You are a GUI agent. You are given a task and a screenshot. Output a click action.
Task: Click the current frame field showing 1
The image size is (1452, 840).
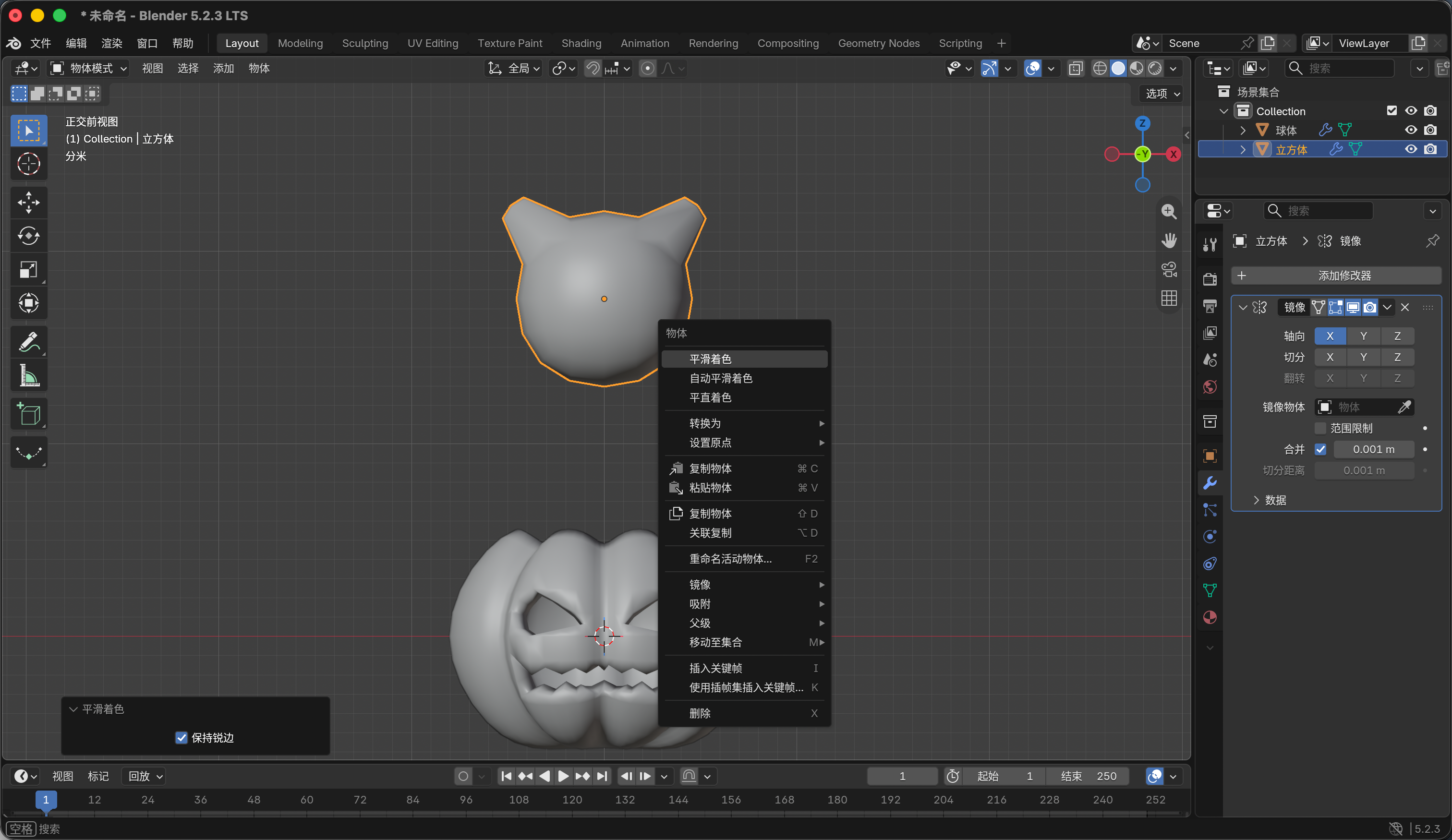coord(902,776)
